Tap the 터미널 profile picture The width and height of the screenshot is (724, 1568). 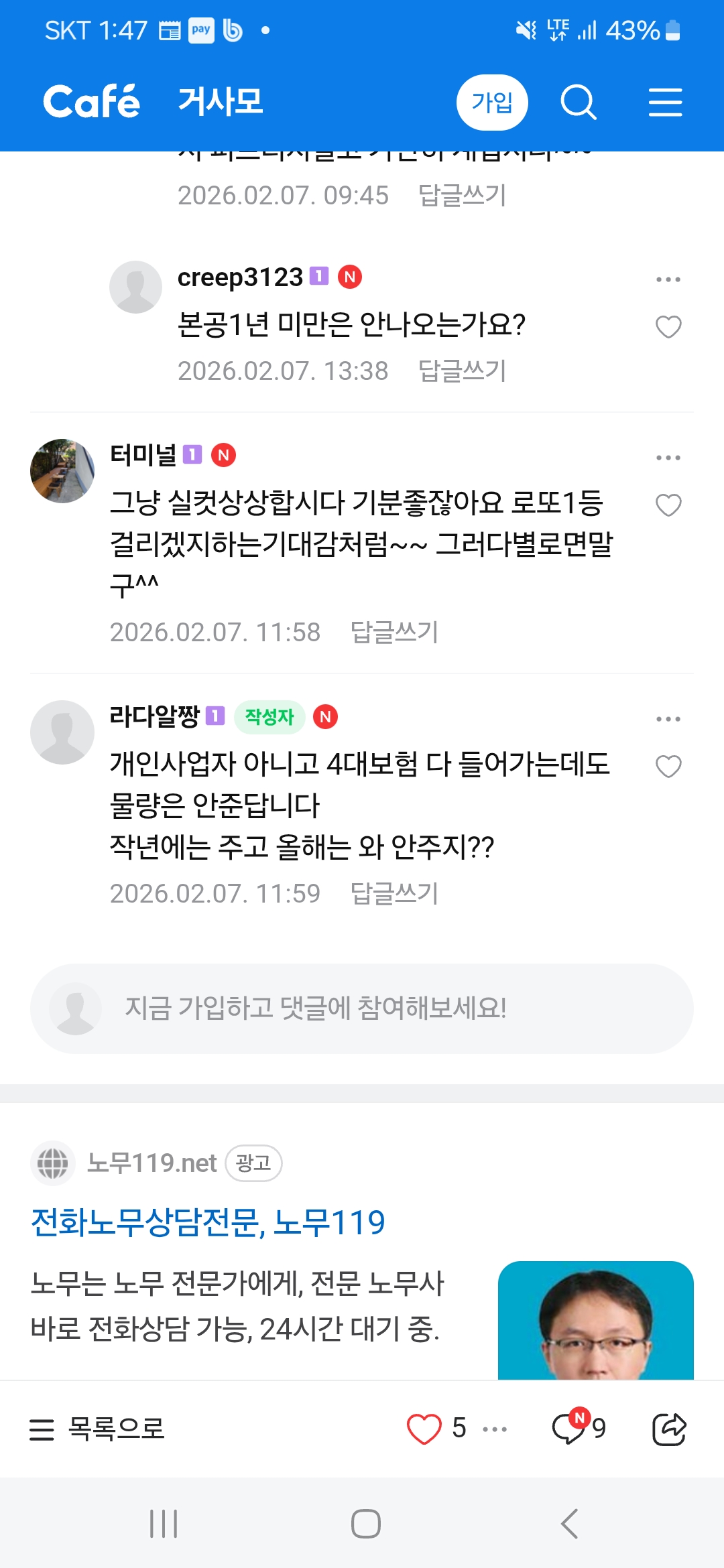click(62, 471)
